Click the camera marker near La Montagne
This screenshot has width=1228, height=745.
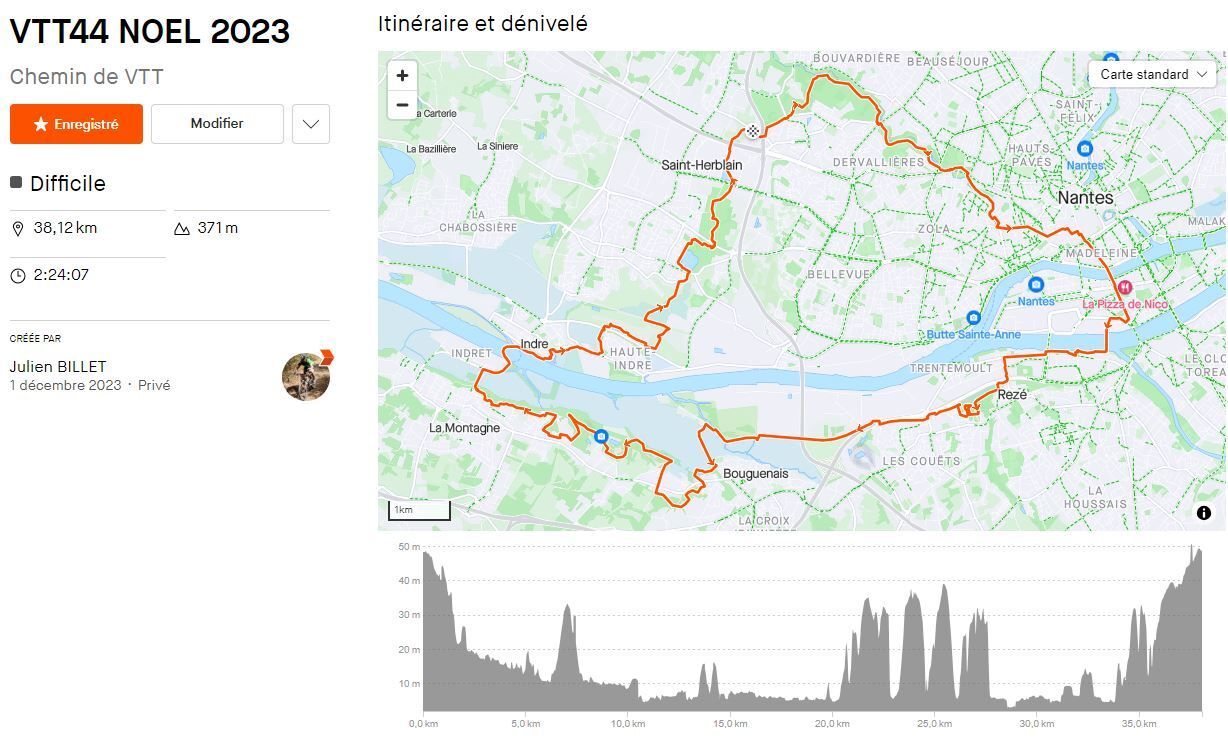tap(601, 437)
